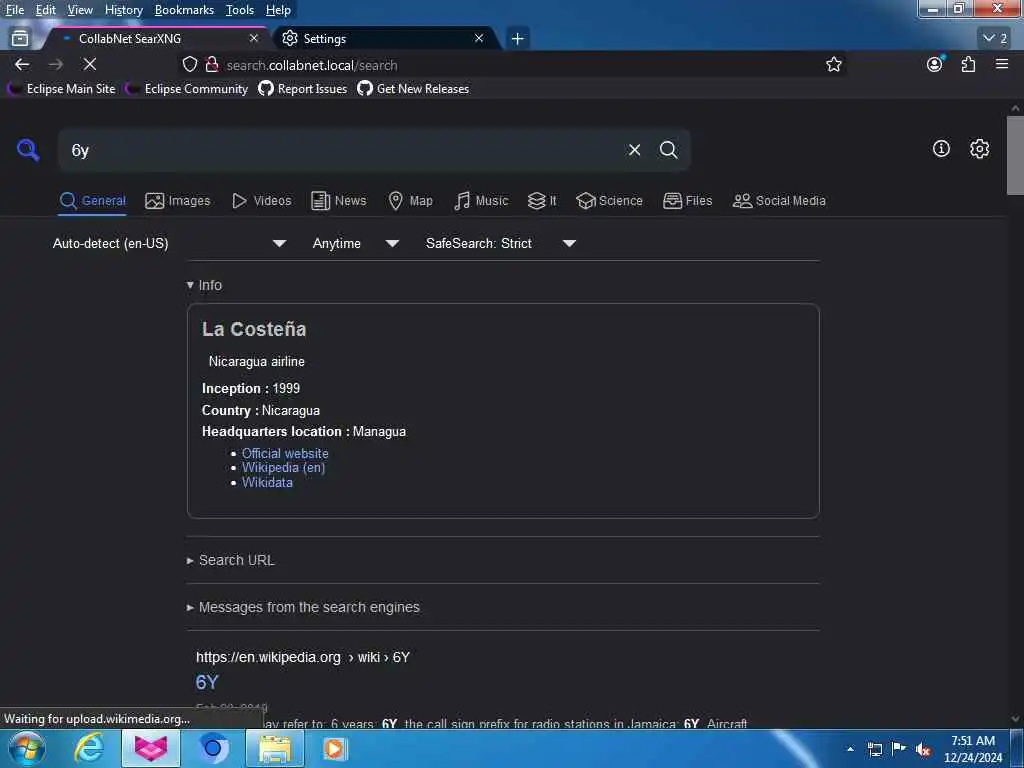The height and width of the screenshot is (768, 1024).
Task: Open Action Center flag tray icon
Action: click(x=899, y=749)
